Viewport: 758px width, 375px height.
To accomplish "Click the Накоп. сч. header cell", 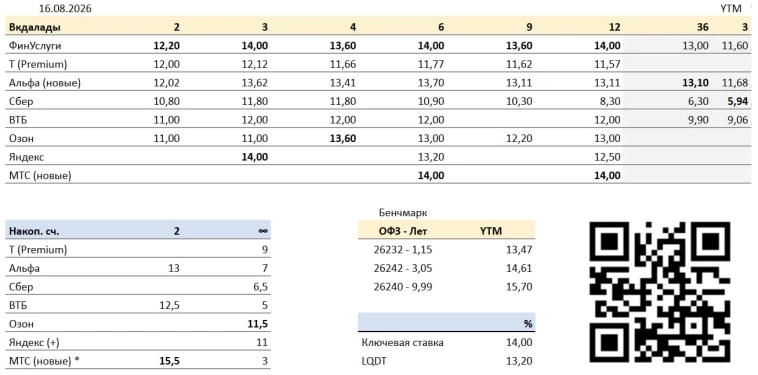I will (34, 231).
